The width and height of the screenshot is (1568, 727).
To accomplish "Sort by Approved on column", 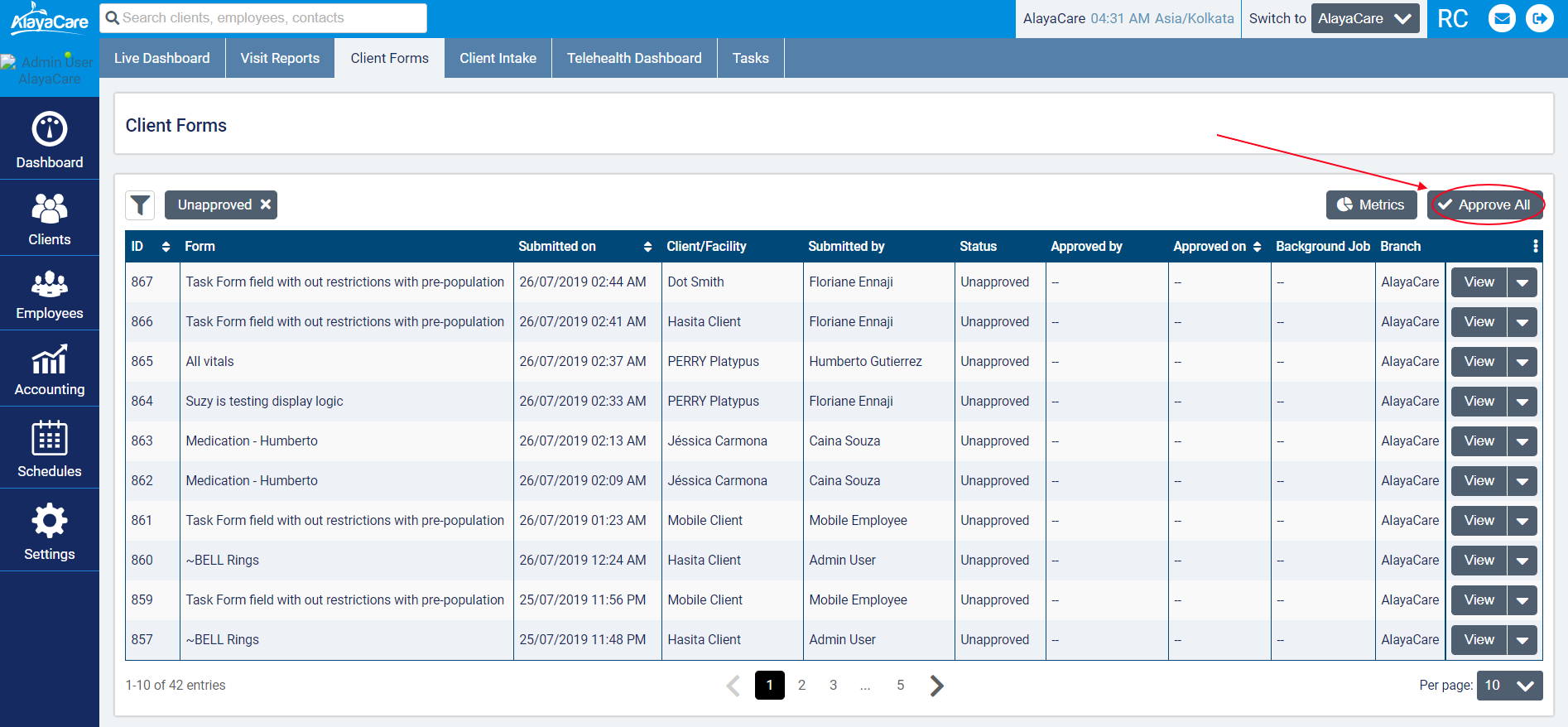I will pos(1257,247).
